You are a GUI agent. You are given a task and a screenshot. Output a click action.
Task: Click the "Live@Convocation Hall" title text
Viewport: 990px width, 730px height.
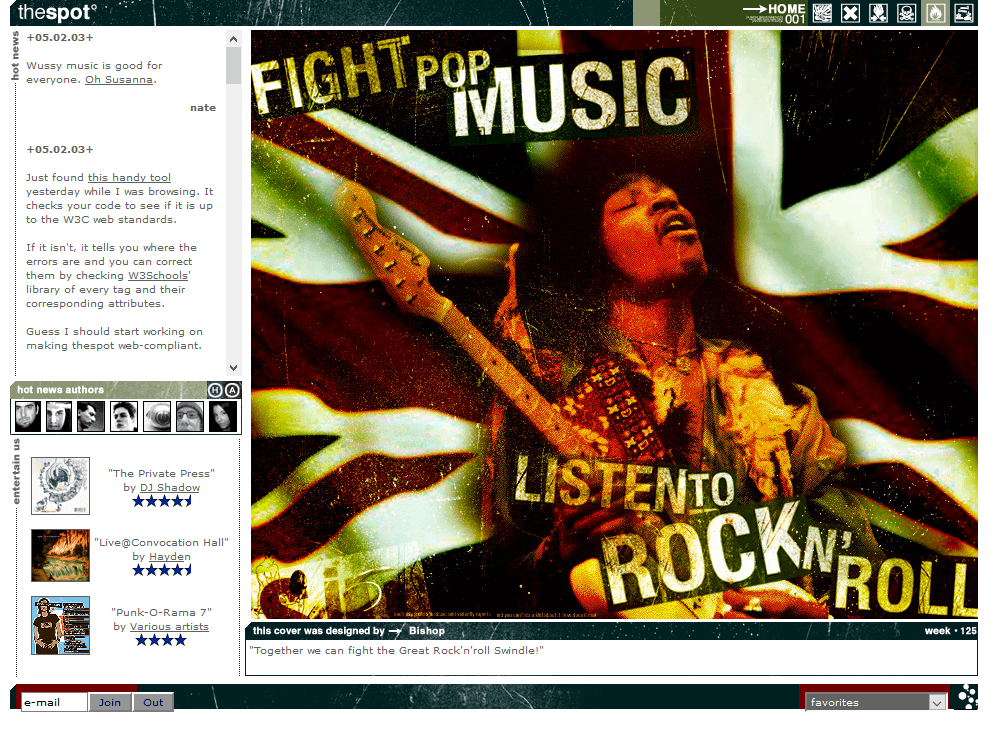coord(162,542)
